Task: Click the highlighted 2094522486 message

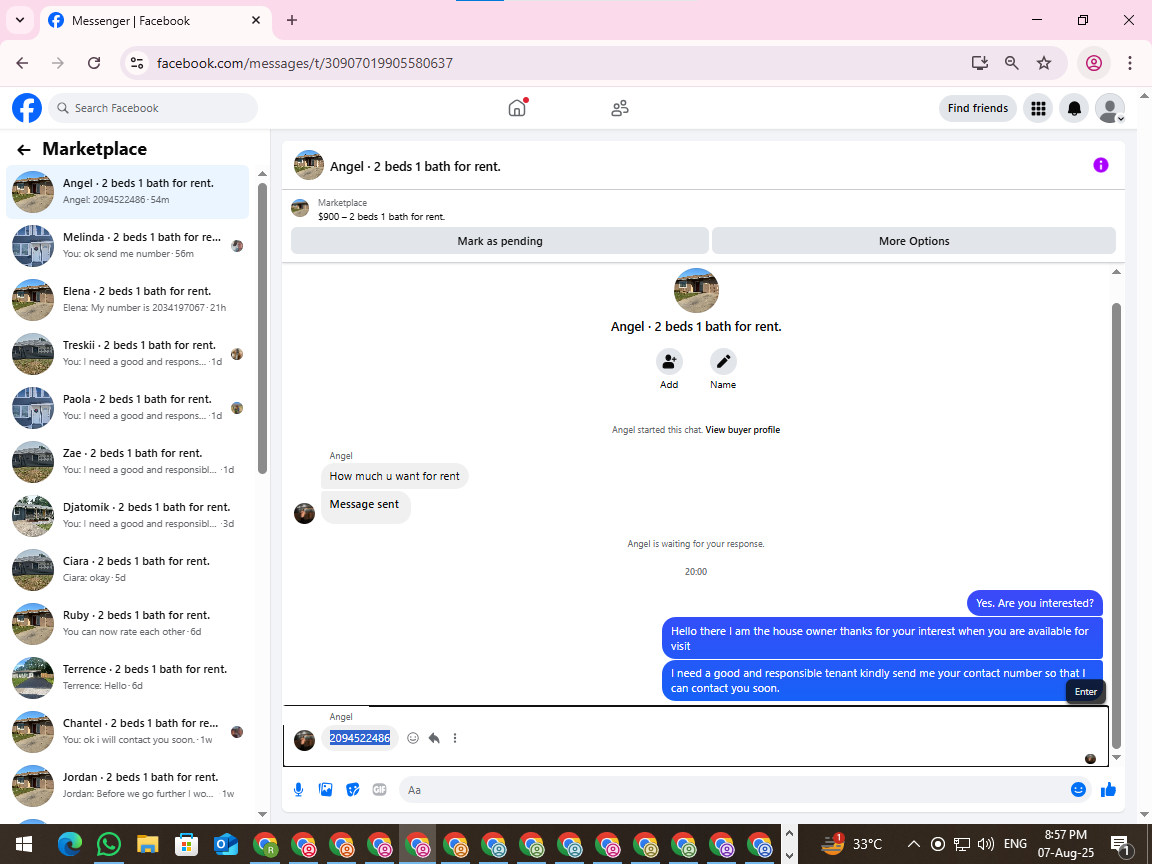Action: (x=359, y=738)
